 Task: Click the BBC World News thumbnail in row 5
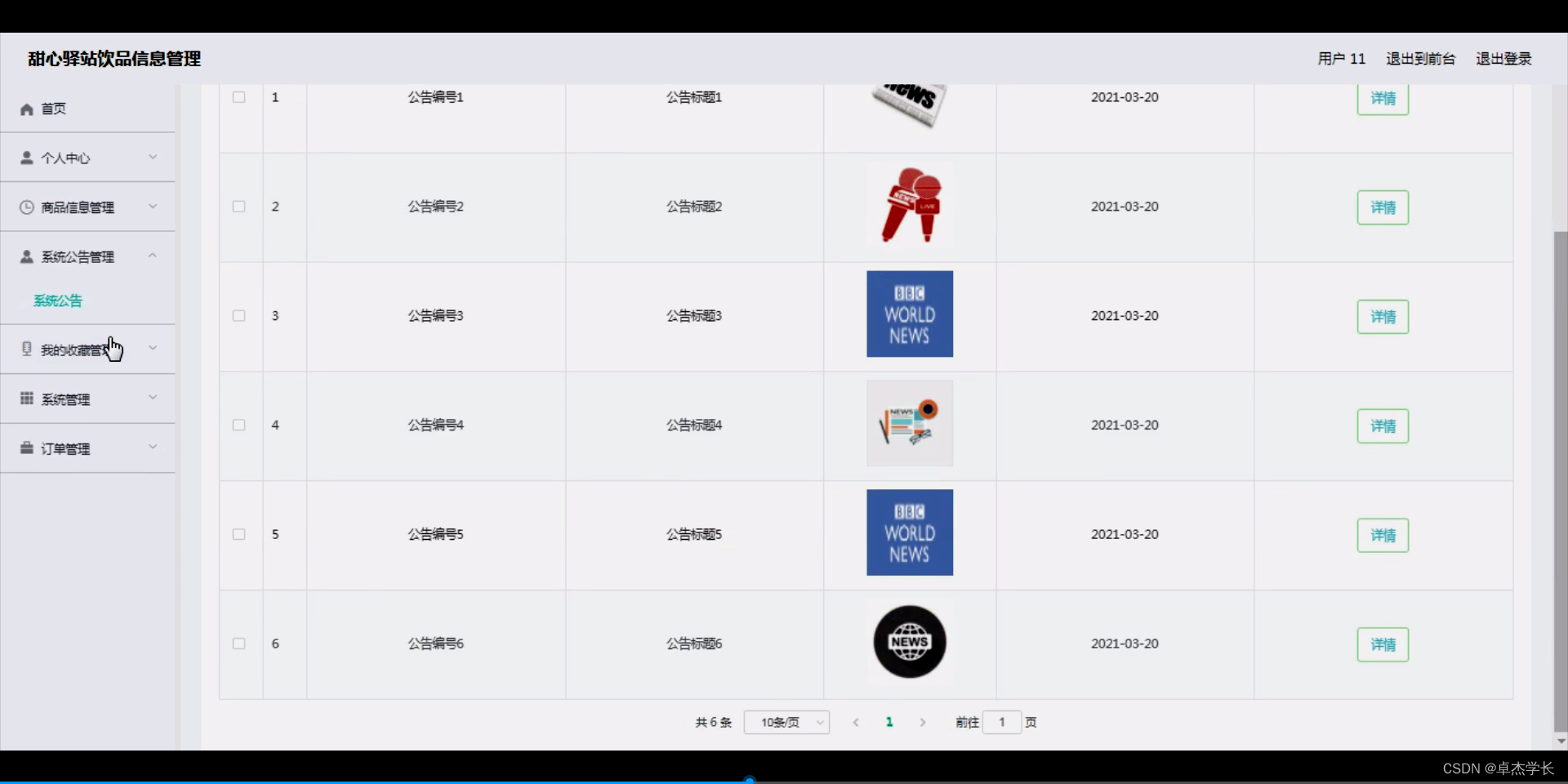[x=909, y=532]
